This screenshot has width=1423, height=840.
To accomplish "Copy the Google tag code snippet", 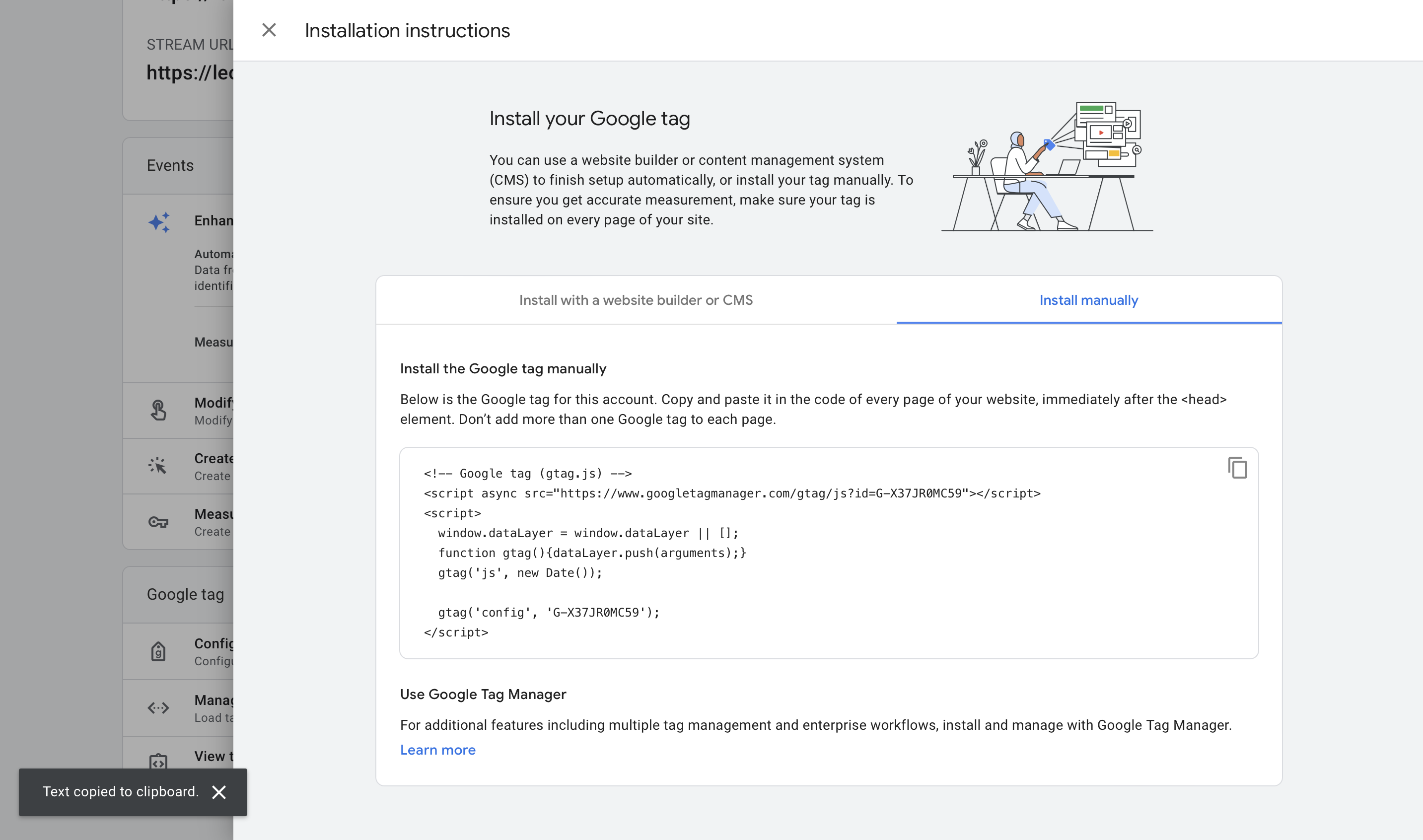I will (x=1237, y=468).
